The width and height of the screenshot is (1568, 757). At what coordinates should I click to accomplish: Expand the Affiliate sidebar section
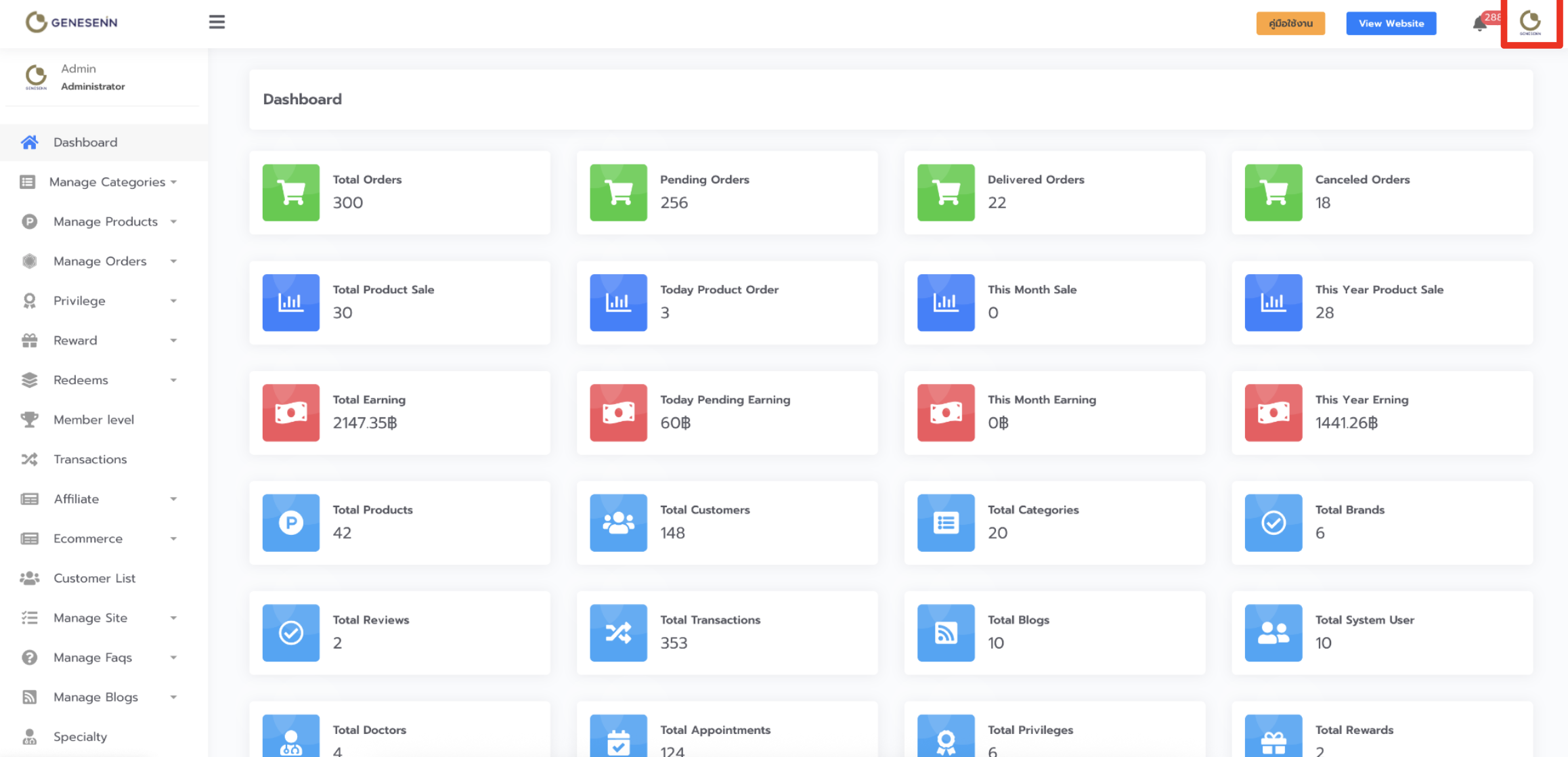[77, 499]
